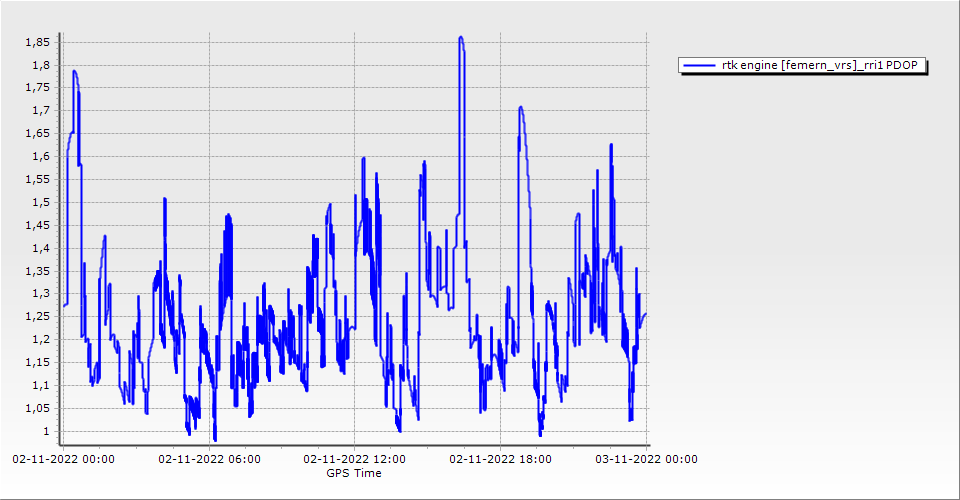
Task: Pick the 02-11-2022 18:00 time axis label
Action: pos(501,460)
